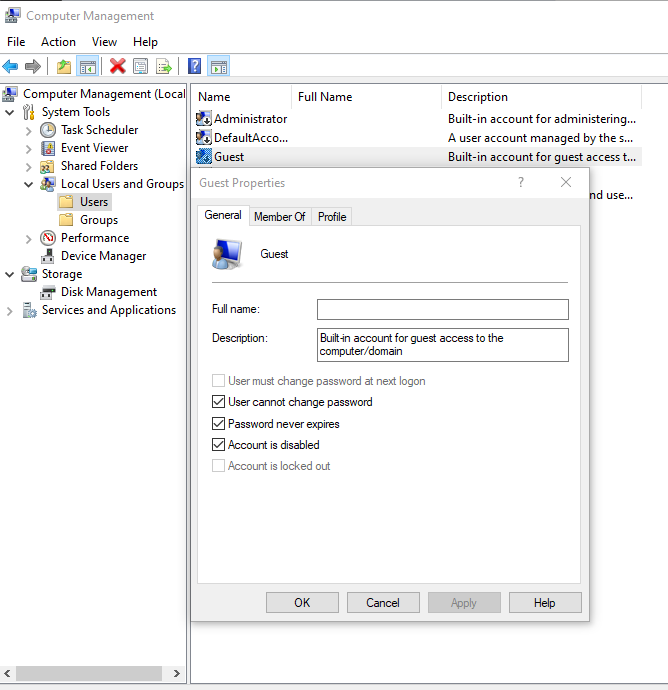The image size is (668, 690).
Task: Click the Device Manager icon
Action: [x=48, y=256]
